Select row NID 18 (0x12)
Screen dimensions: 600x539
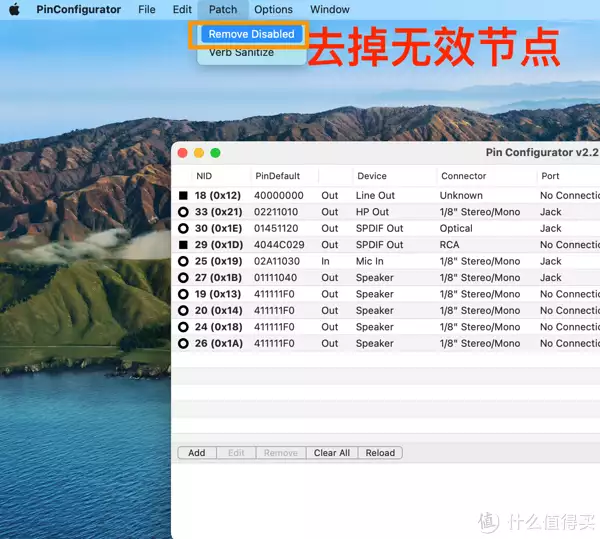pos(386,195)
